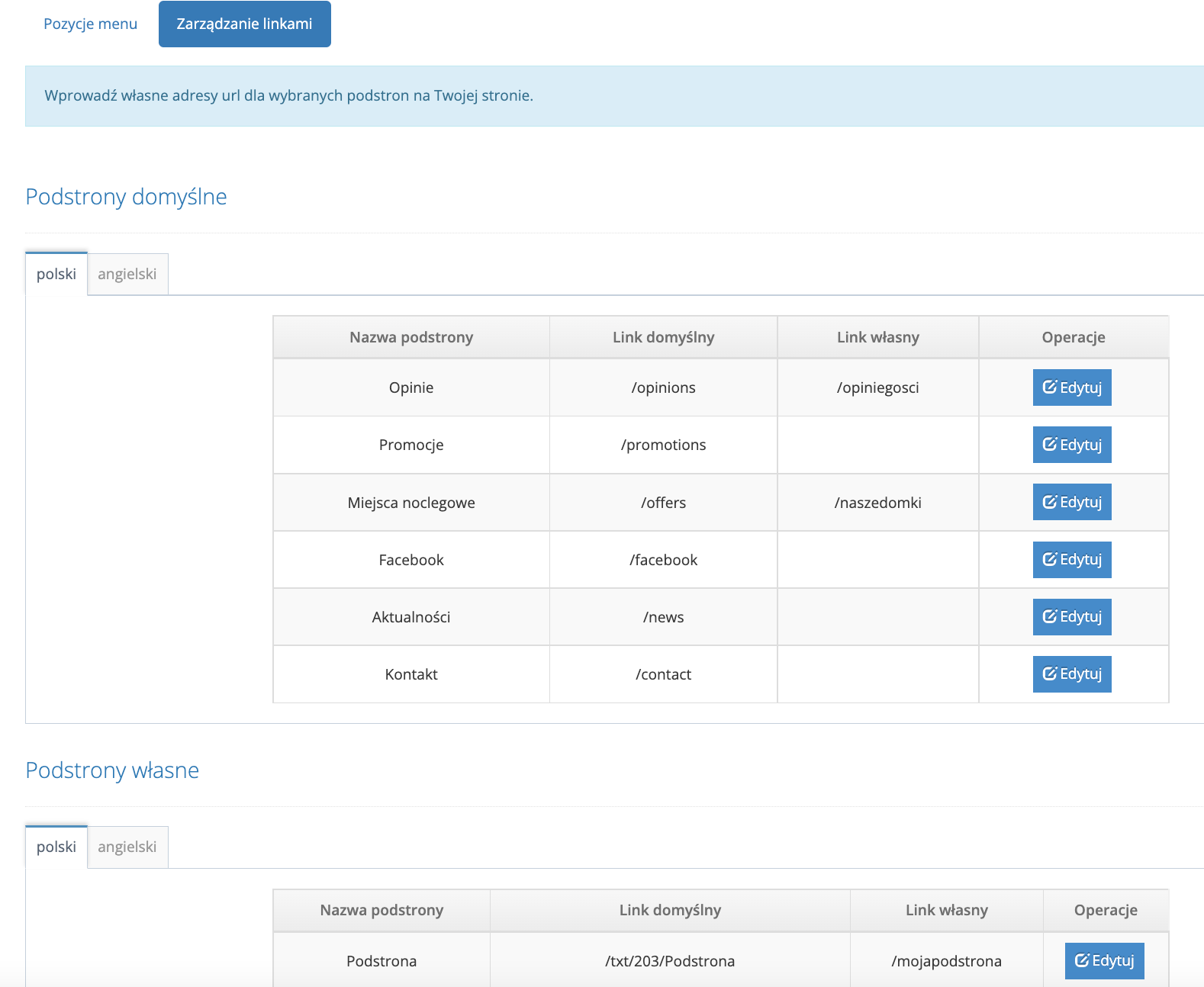Click the edit icon in Facebook row
This screenshot has height=987, width=1204.
[1050, 560]
